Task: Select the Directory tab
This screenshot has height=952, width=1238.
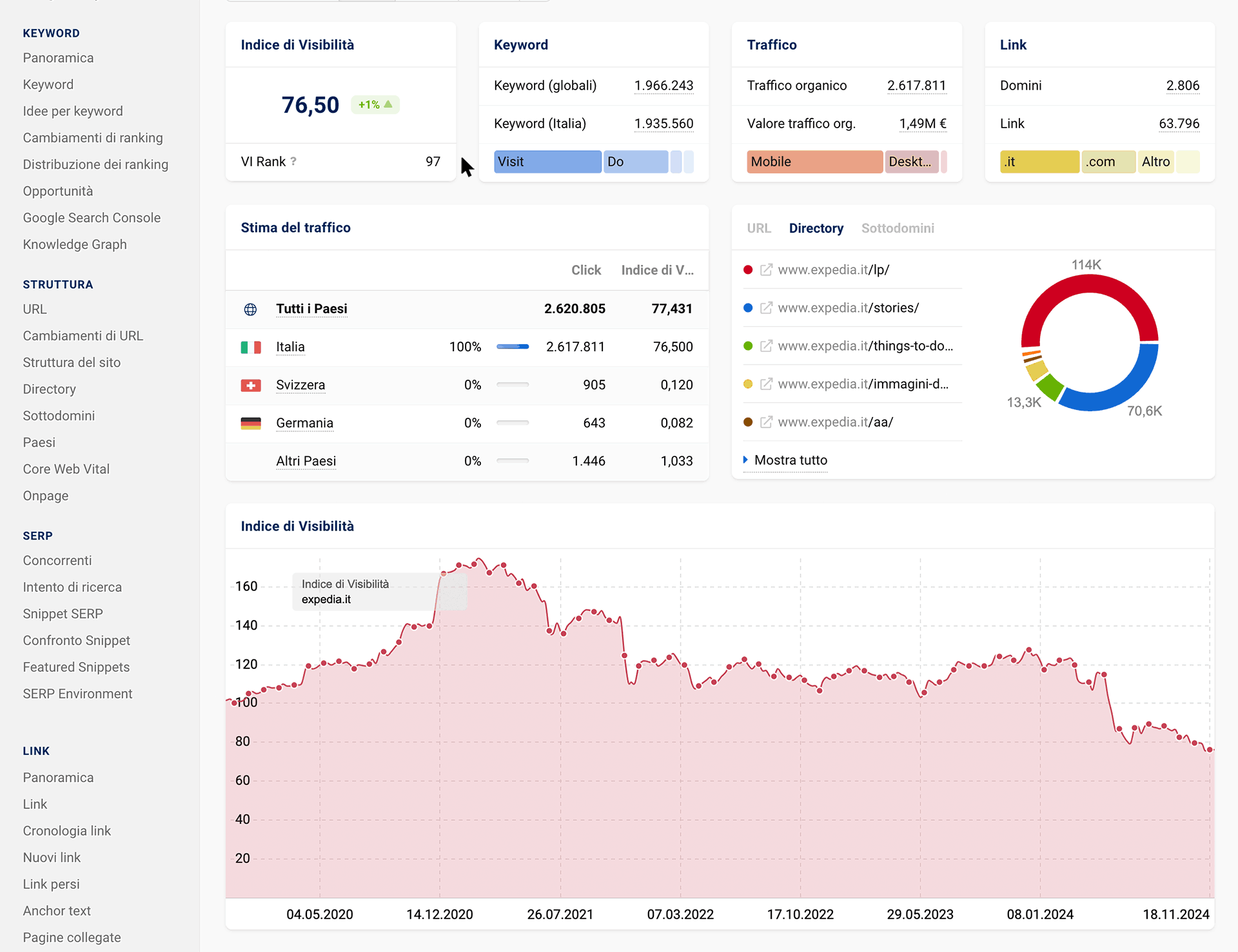Action: point(816,228)
